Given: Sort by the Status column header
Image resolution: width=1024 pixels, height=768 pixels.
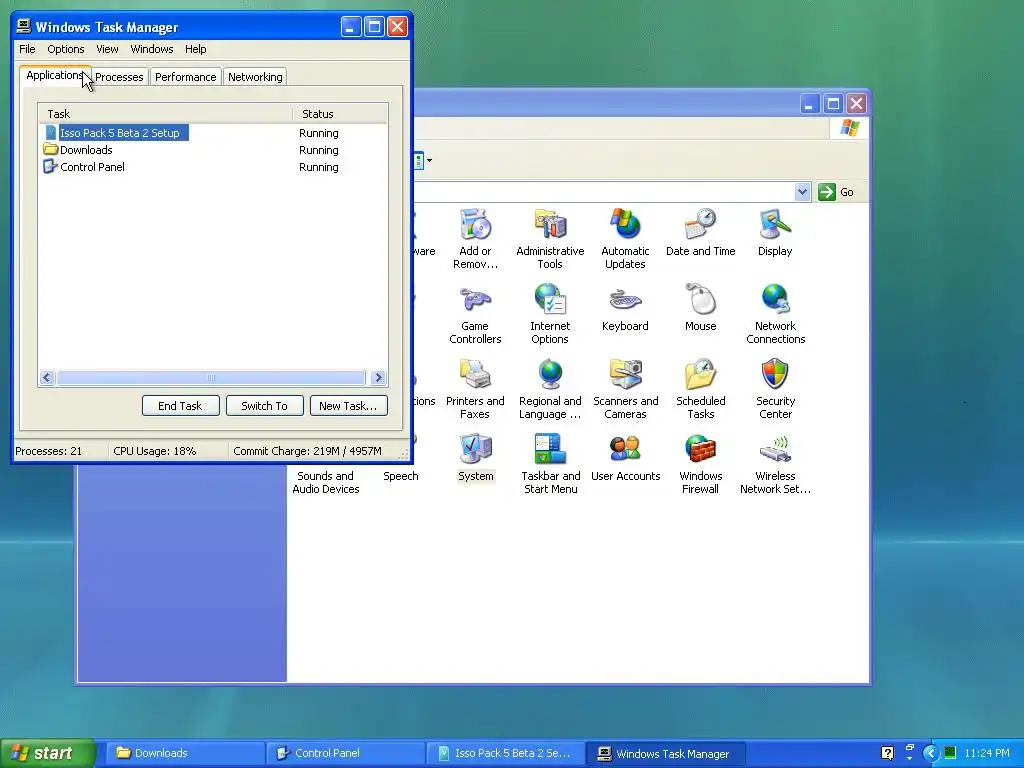Looking at the screenshot, I should point(340,114).
